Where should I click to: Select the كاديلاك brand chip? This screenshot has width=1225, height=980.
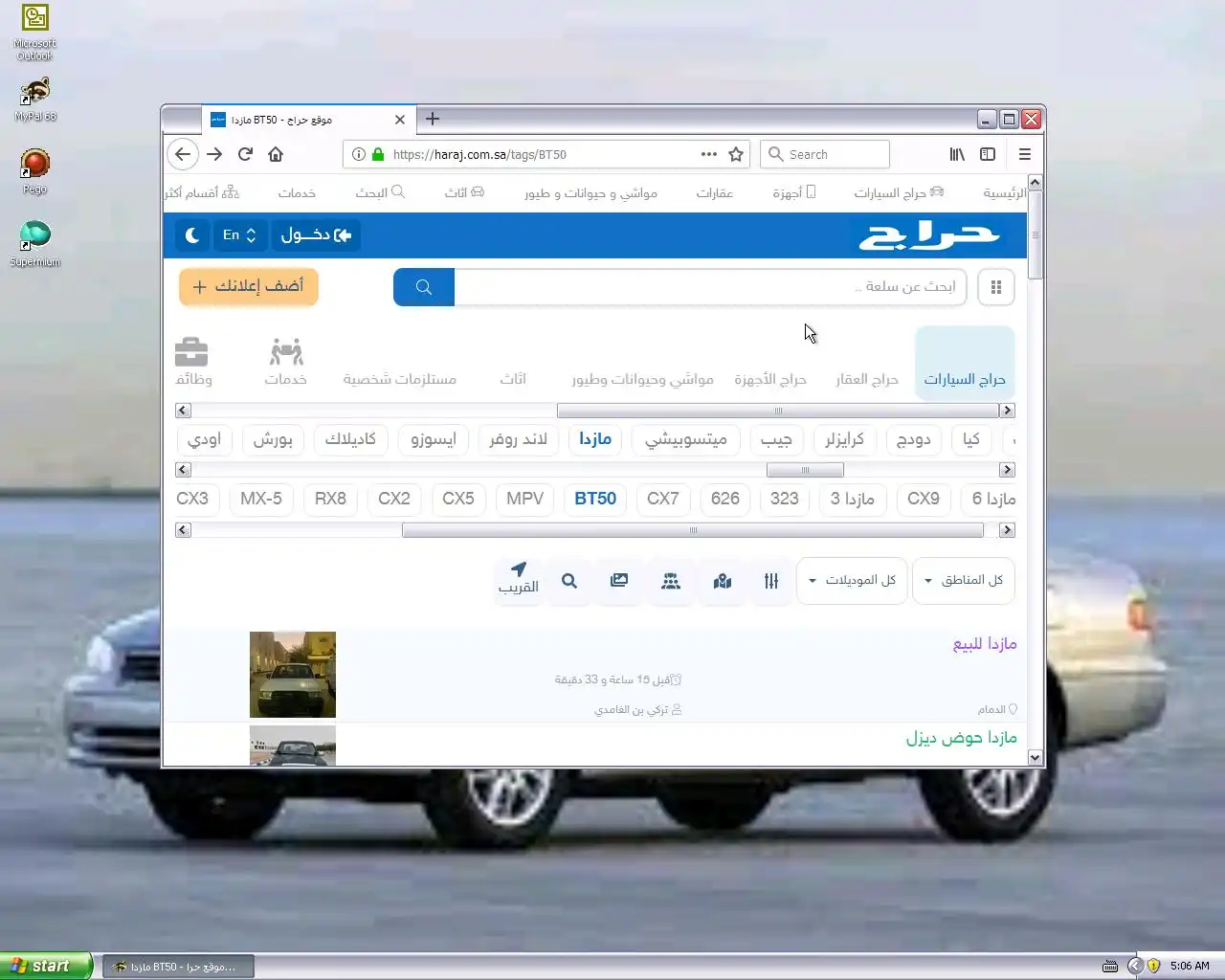coord(350,439)
